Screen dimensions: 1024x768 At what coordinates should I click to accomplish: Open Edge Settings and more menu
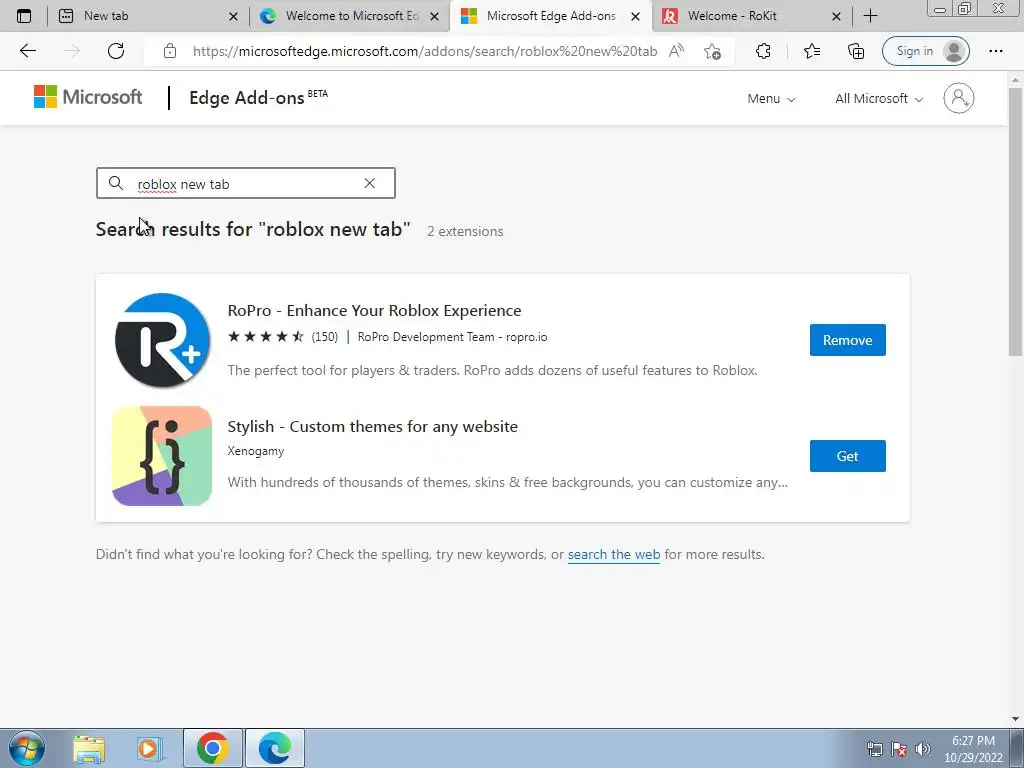(995, 51)
